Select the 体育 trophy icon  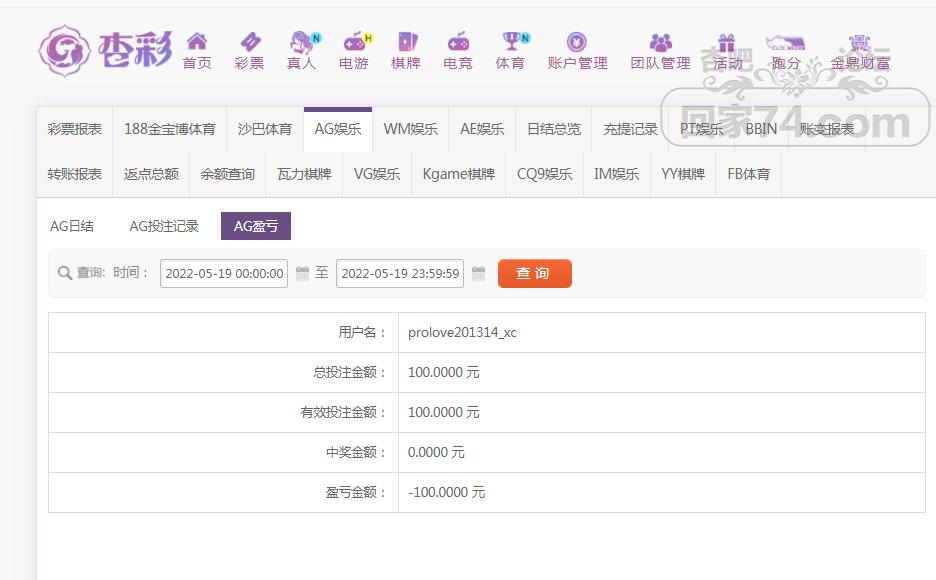click(511, 42)
